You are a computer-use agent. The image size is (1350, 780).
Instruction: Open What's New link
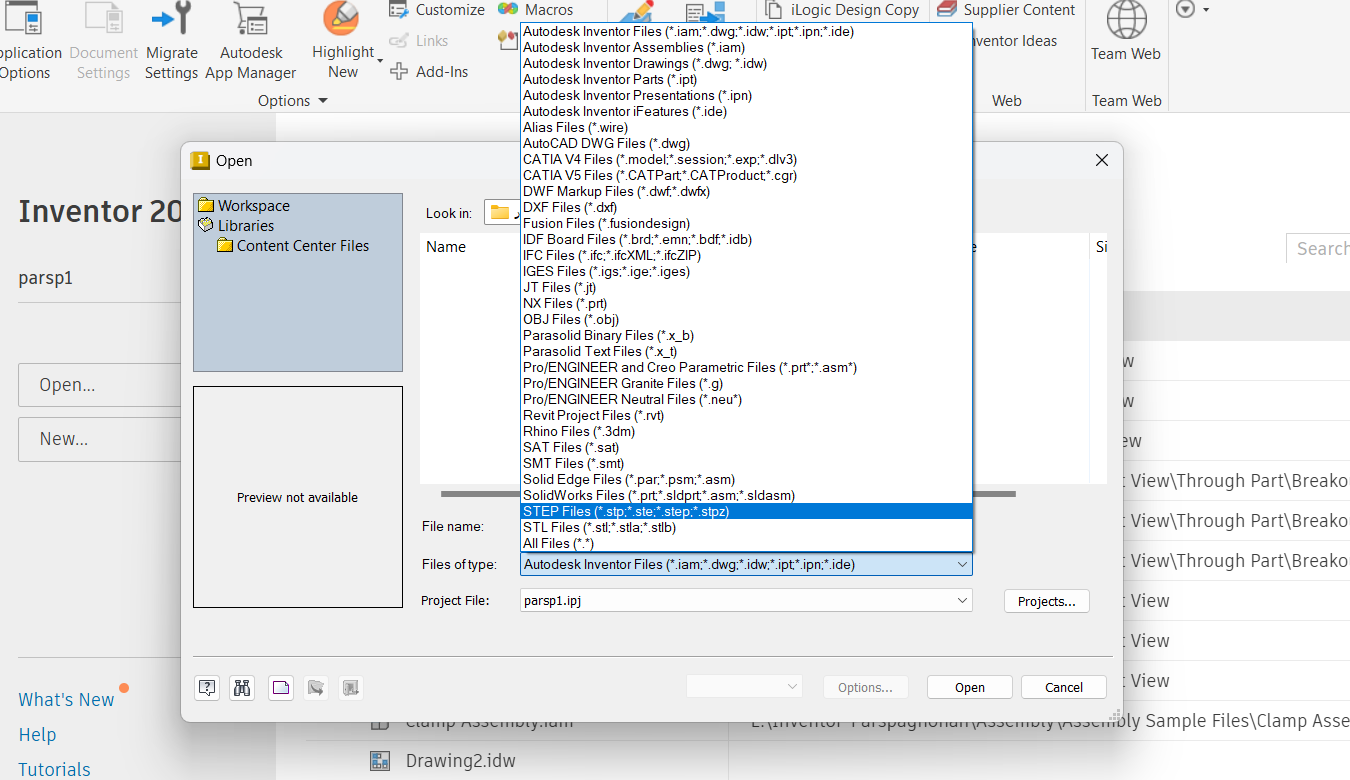coord(66,700)
